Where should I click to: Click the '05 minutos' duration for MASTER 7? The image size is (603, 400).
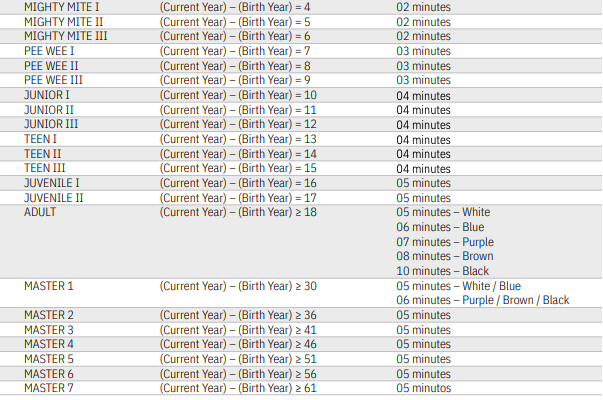[x=423, y=388]
